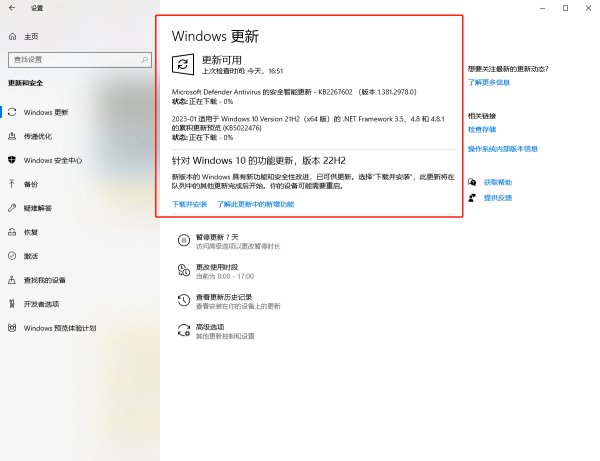Click the 开发者选项 tools icon
Screen dimensions: 600x461
[12, 304]
